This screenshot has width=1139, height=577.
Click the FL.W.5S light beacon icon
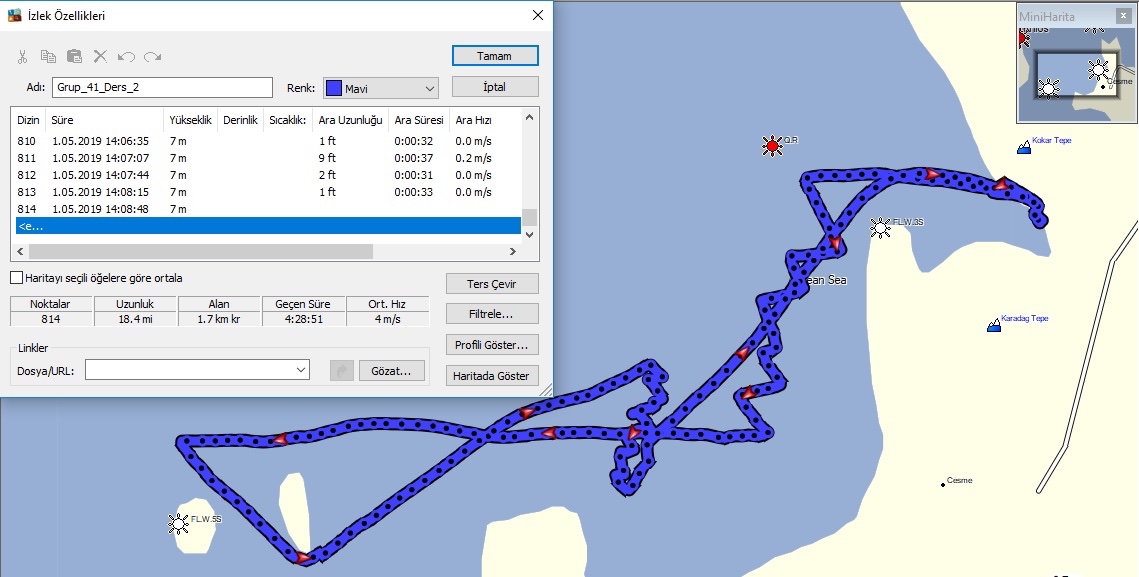tap(179, 524)
